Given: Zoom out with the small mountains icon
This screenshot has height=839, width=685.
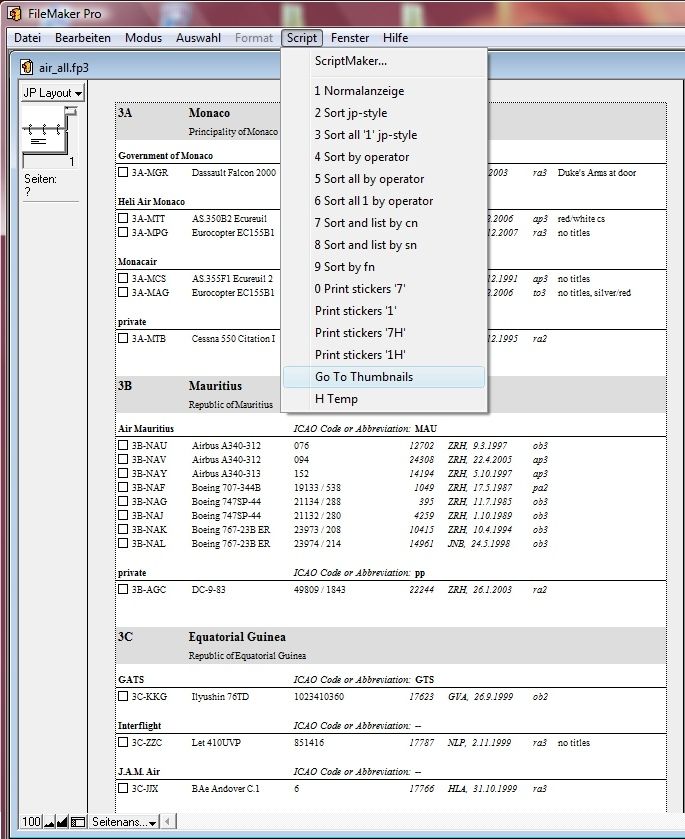Looking at the screenshot, I should [x=49, y=822].
